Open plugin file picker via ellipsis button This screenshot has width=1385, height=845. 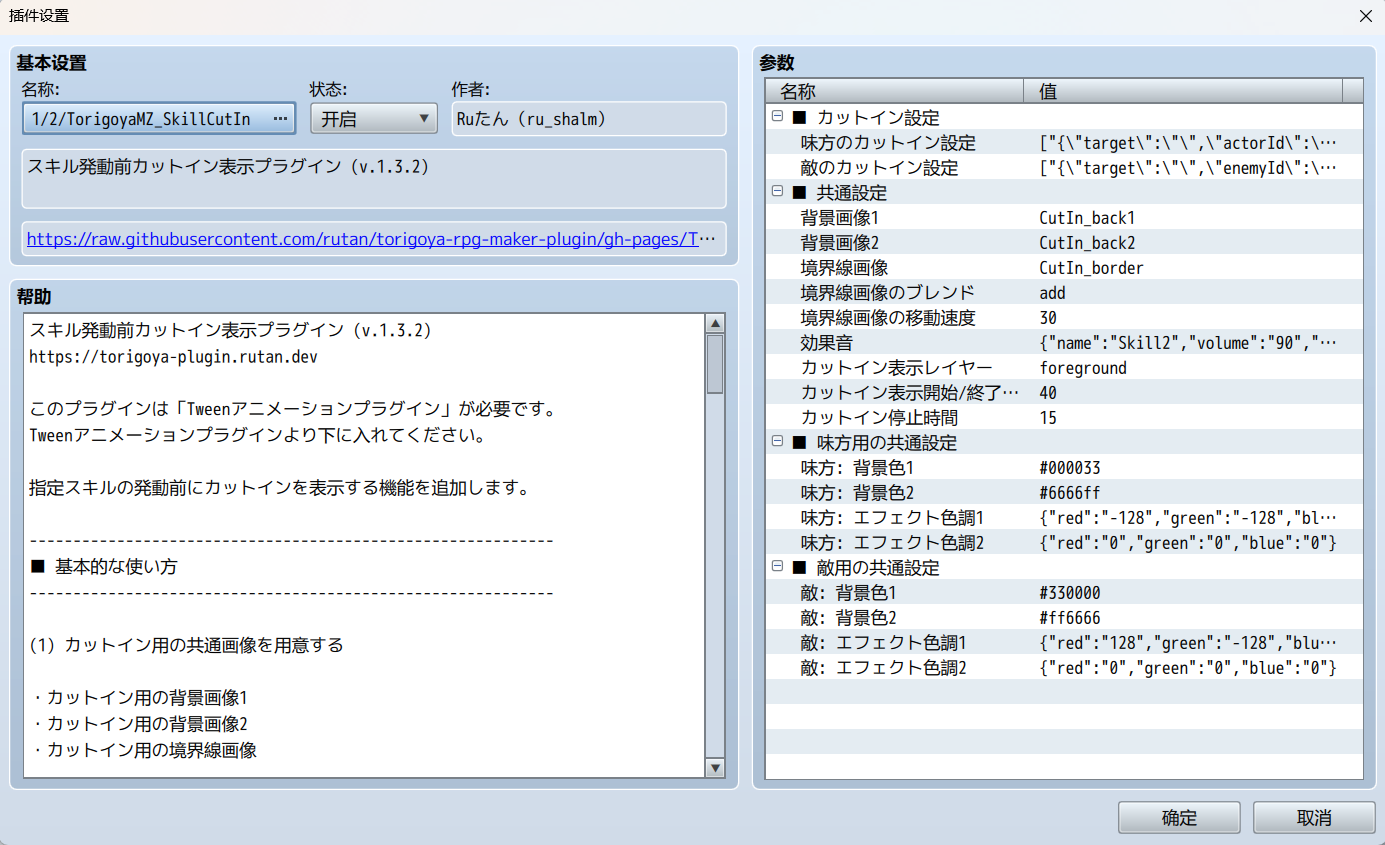click(280, 119)
